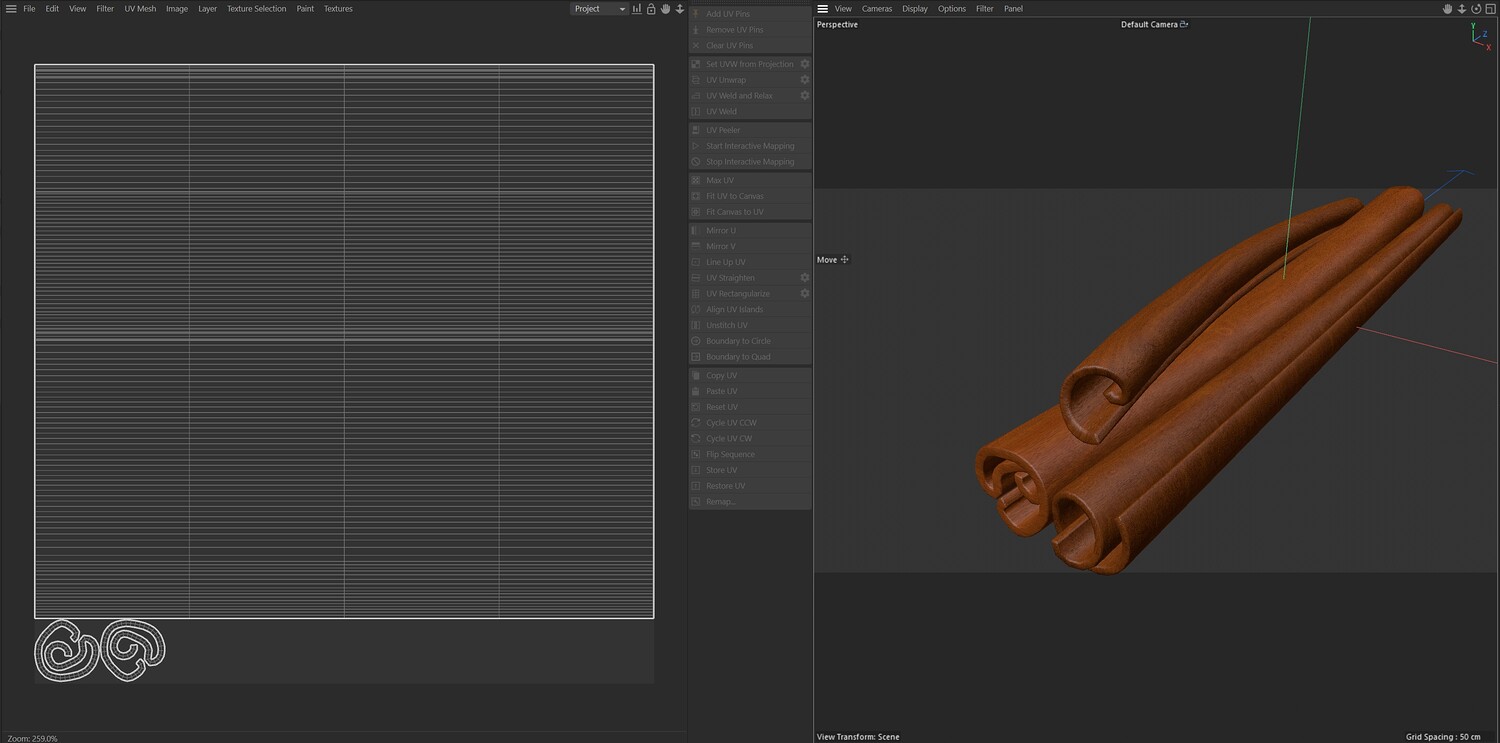1500x743 pixels.
Task: Open UV Weld and Relax settings gear
Action: click(805, 96)
